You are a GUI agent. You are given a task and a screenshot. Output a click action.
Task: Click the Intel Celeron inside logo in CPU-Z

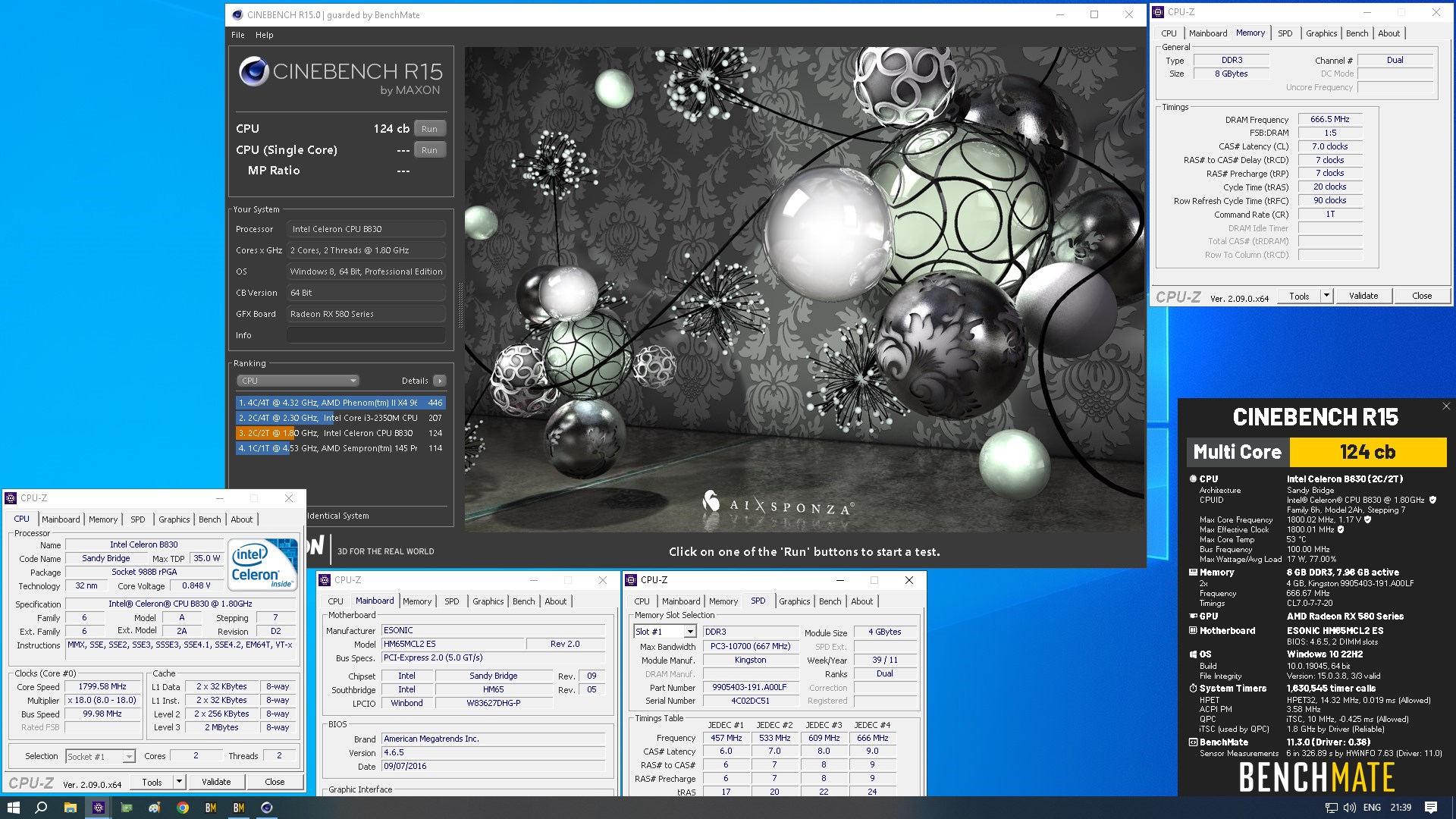(x=263, y=564)
